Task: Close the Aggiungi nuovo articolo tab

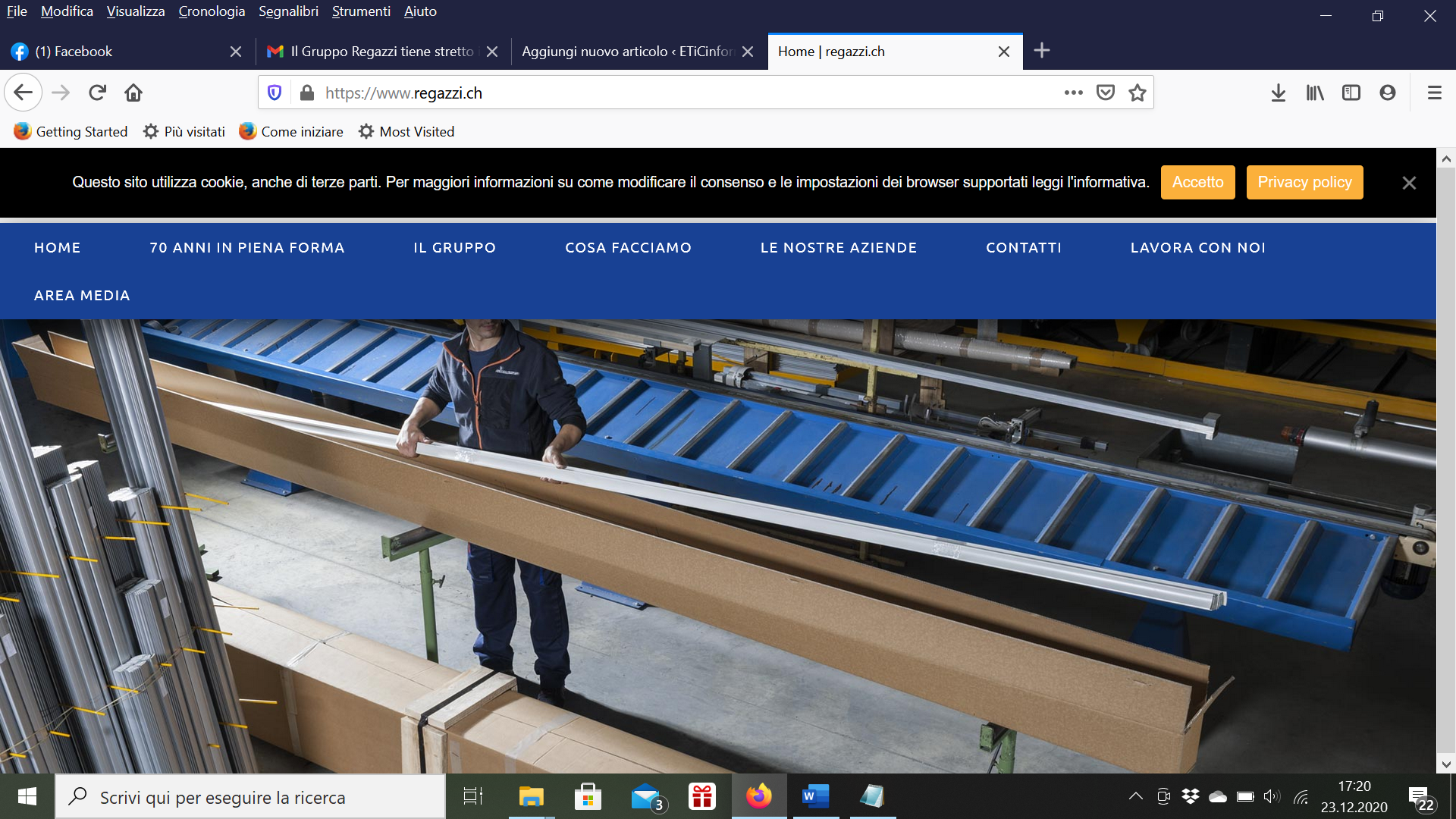Action: pyautogui.click(x=748, y=52)
